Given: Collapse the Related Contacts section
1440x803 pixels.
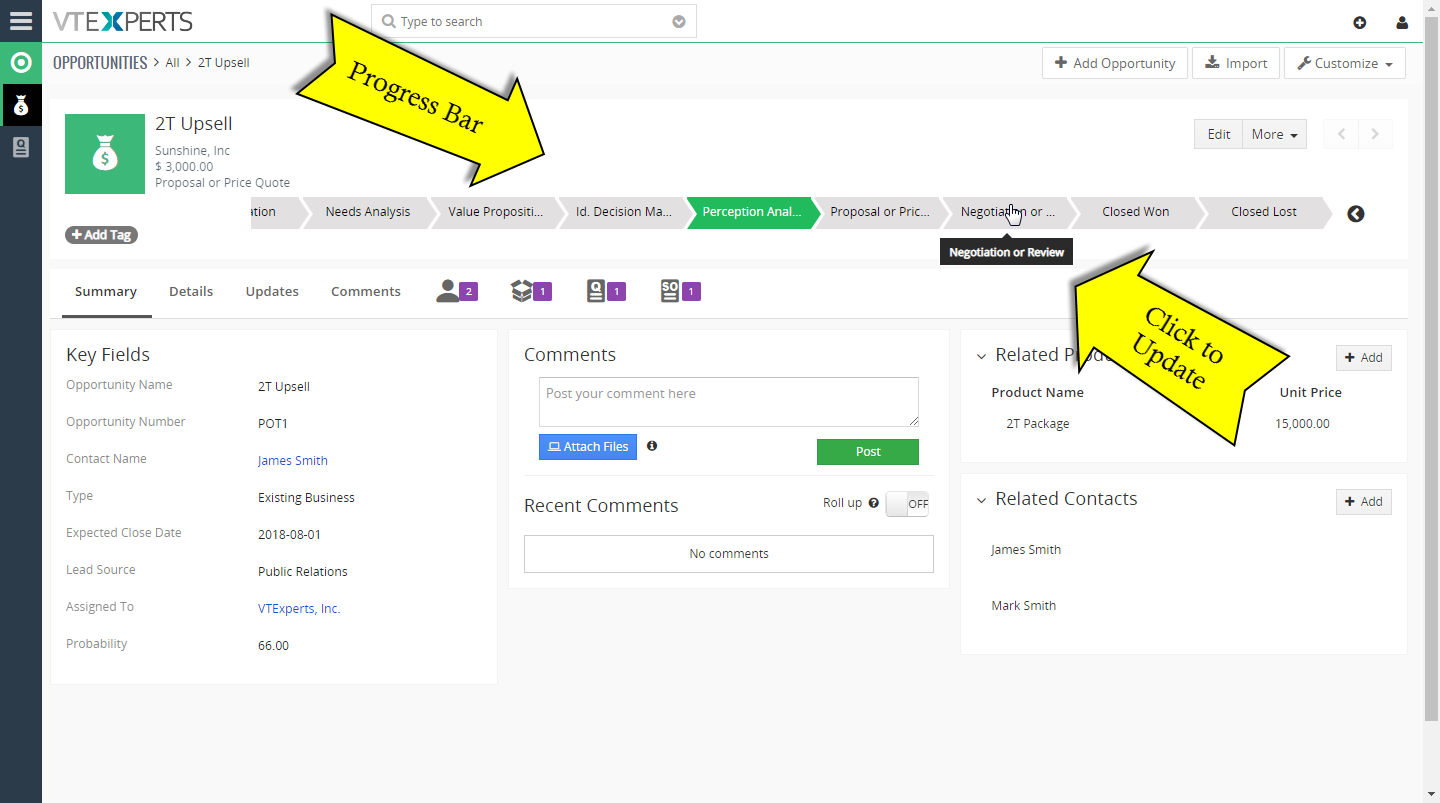Looking at the screenshot, I should click(982, 500).
